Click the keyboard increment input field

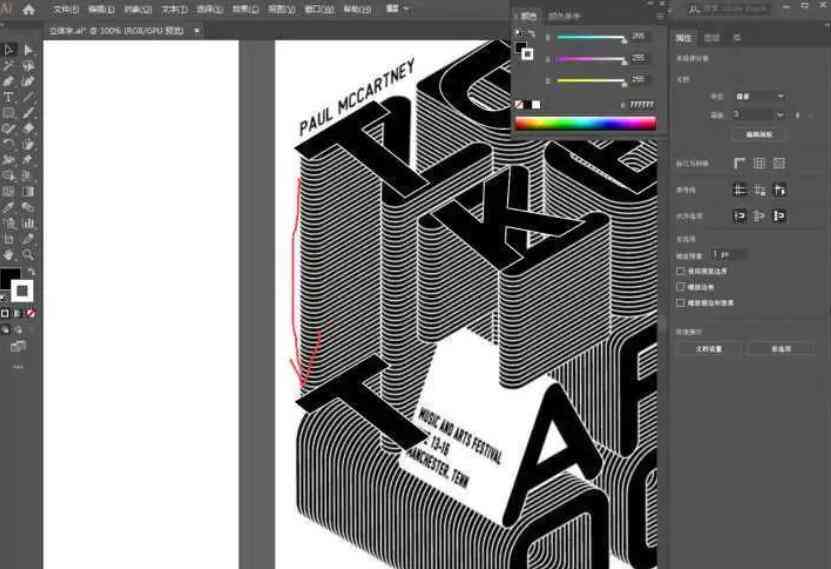click(728, 255)
